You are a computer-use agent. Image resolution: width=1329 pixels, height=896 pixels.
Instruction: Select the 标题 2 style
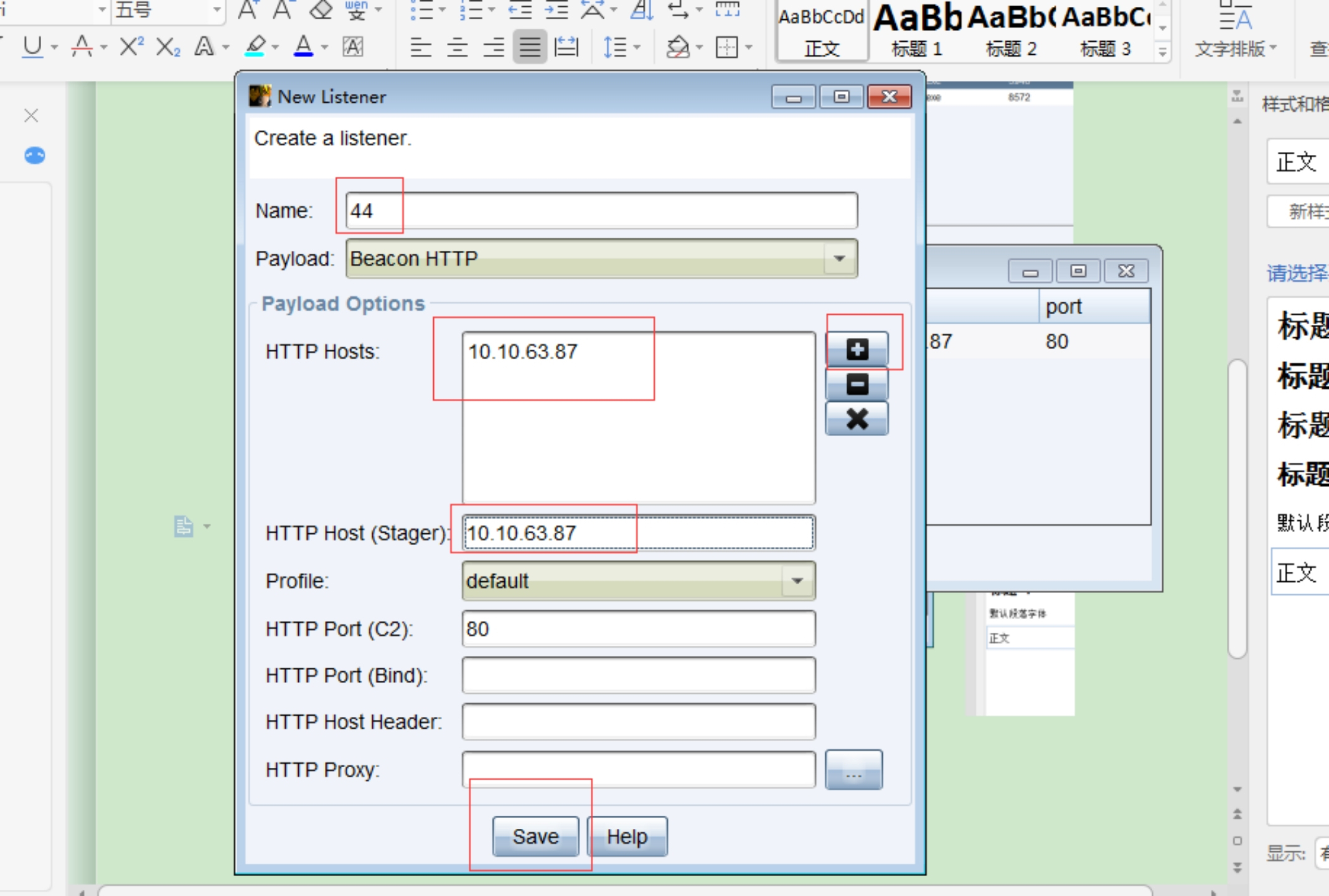coord(1011,31)
